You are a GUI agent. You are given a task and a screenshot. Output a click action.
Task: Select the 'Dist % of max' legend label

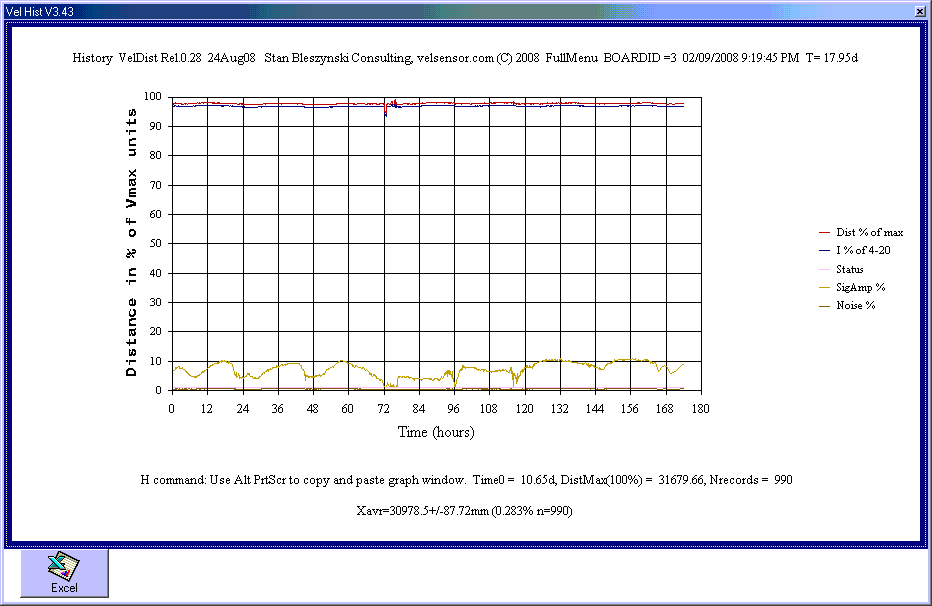[870, 232]
